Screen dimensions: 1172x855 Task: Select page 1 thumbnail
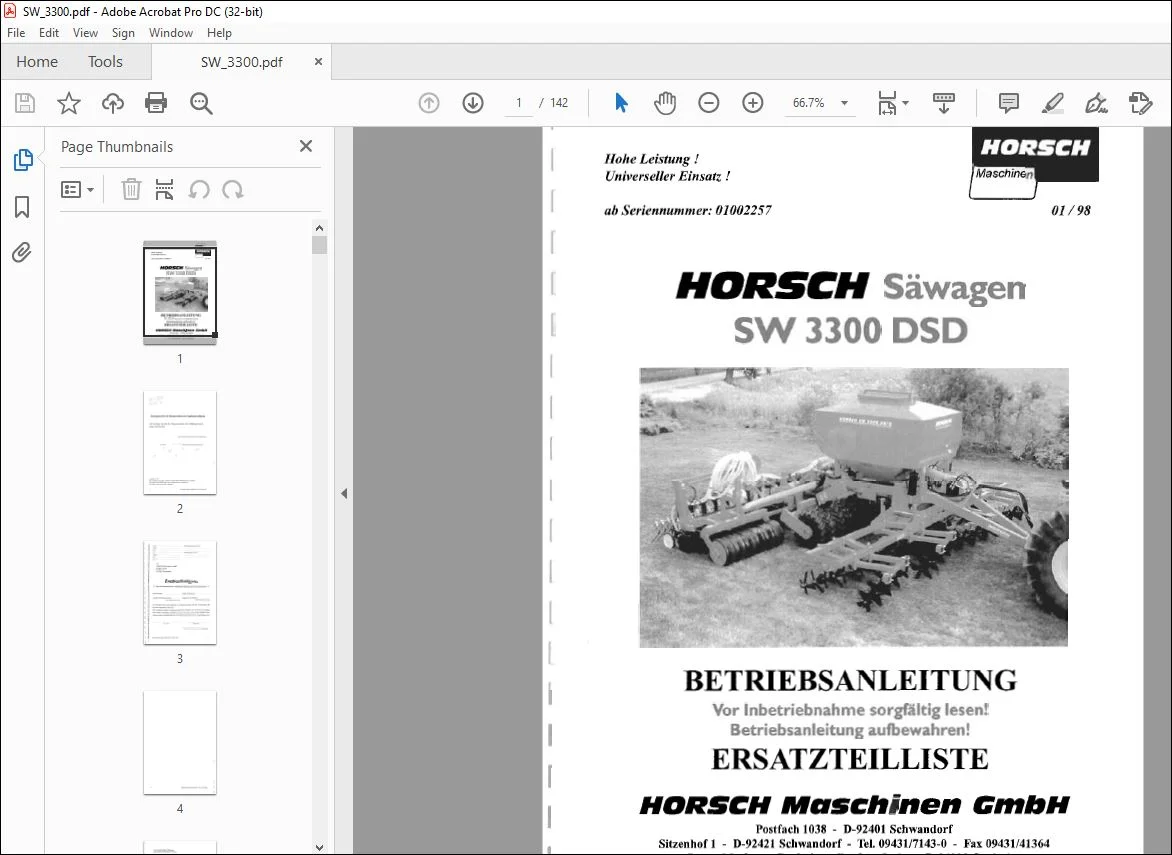pyautogui.click(x=180, y=293)
